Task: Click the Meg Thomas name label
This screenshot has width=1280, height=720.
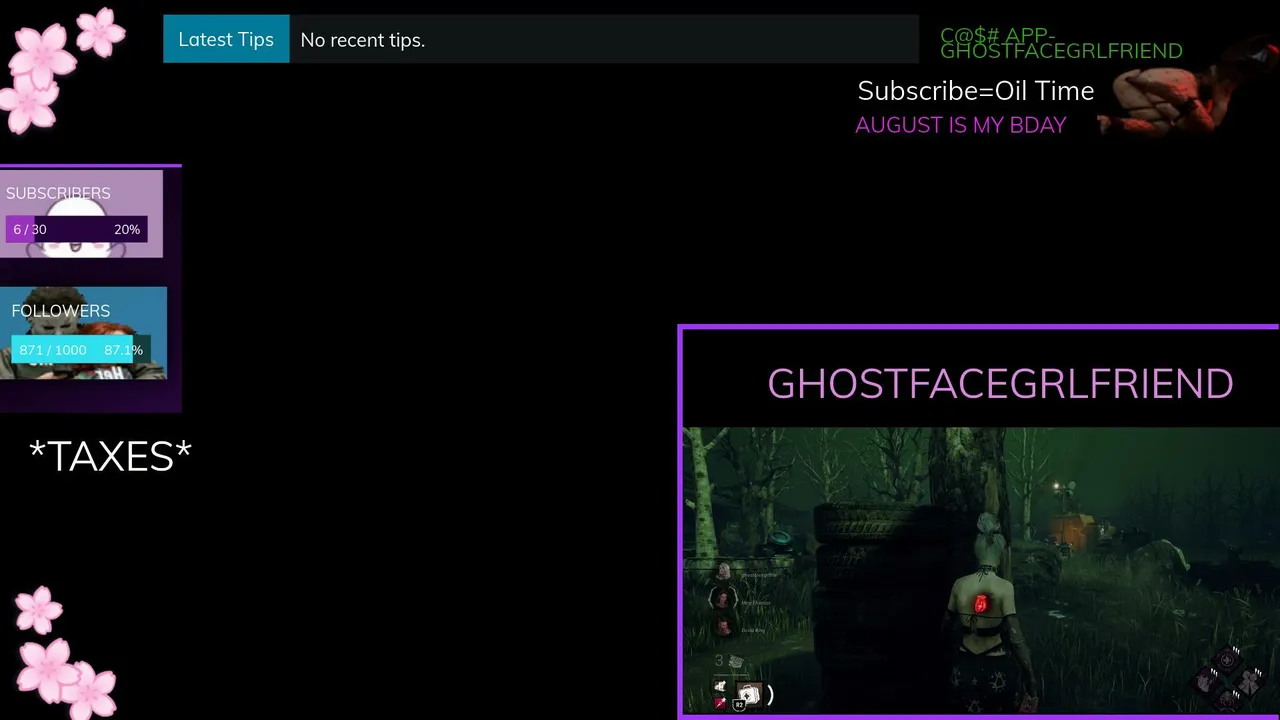Action: coord(756,603)
